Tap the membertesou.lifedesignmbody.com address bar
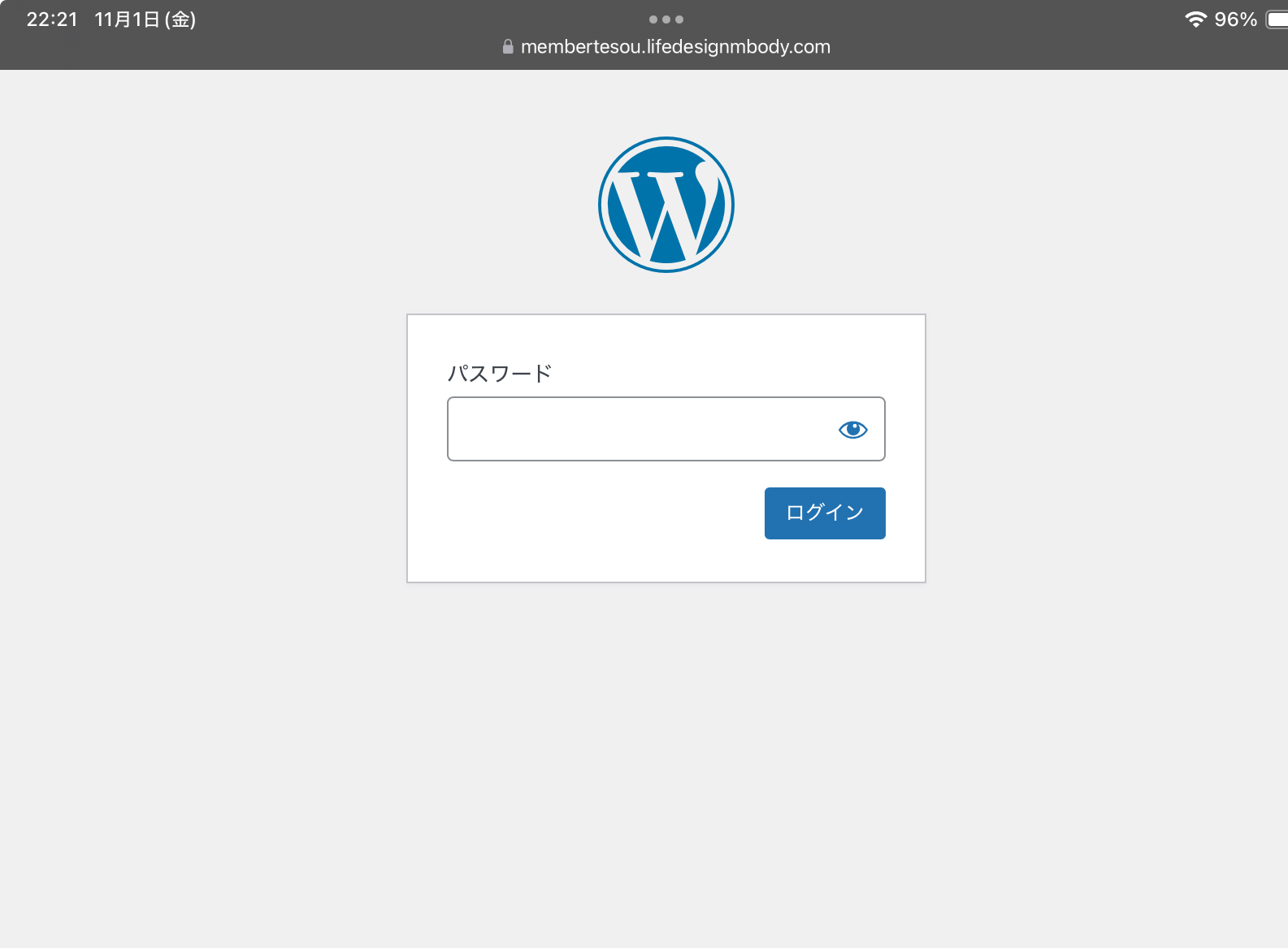1288x948 pixels. 666,47
